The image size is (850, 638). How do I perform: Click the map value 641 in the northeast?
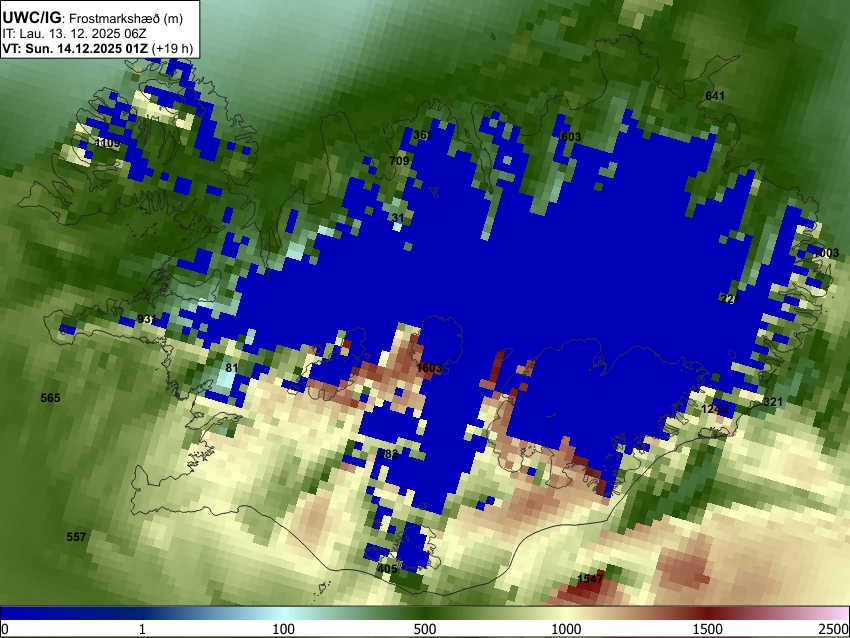coord(714,96)
